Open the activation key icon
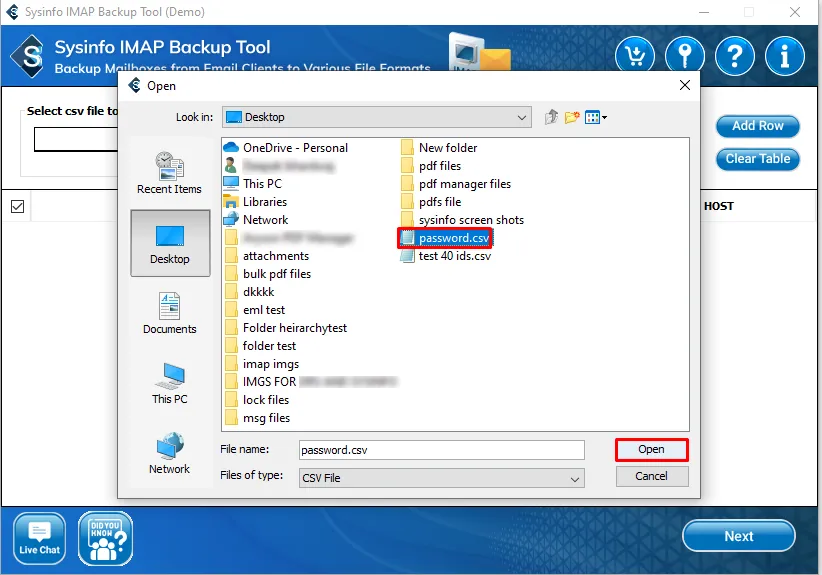 pos(685,56)
